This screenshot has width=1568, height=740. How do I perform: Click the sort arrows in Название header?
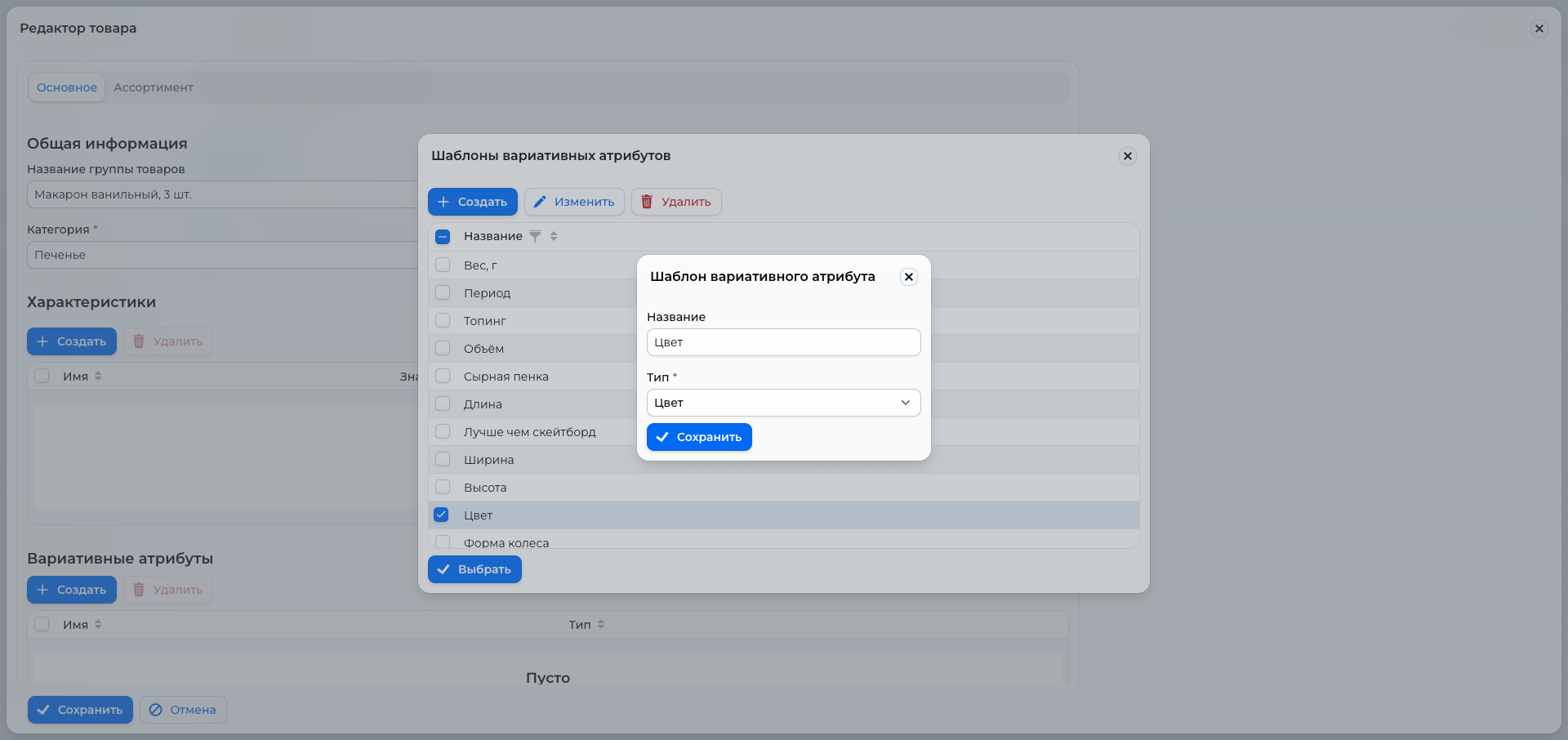(554, 237)
